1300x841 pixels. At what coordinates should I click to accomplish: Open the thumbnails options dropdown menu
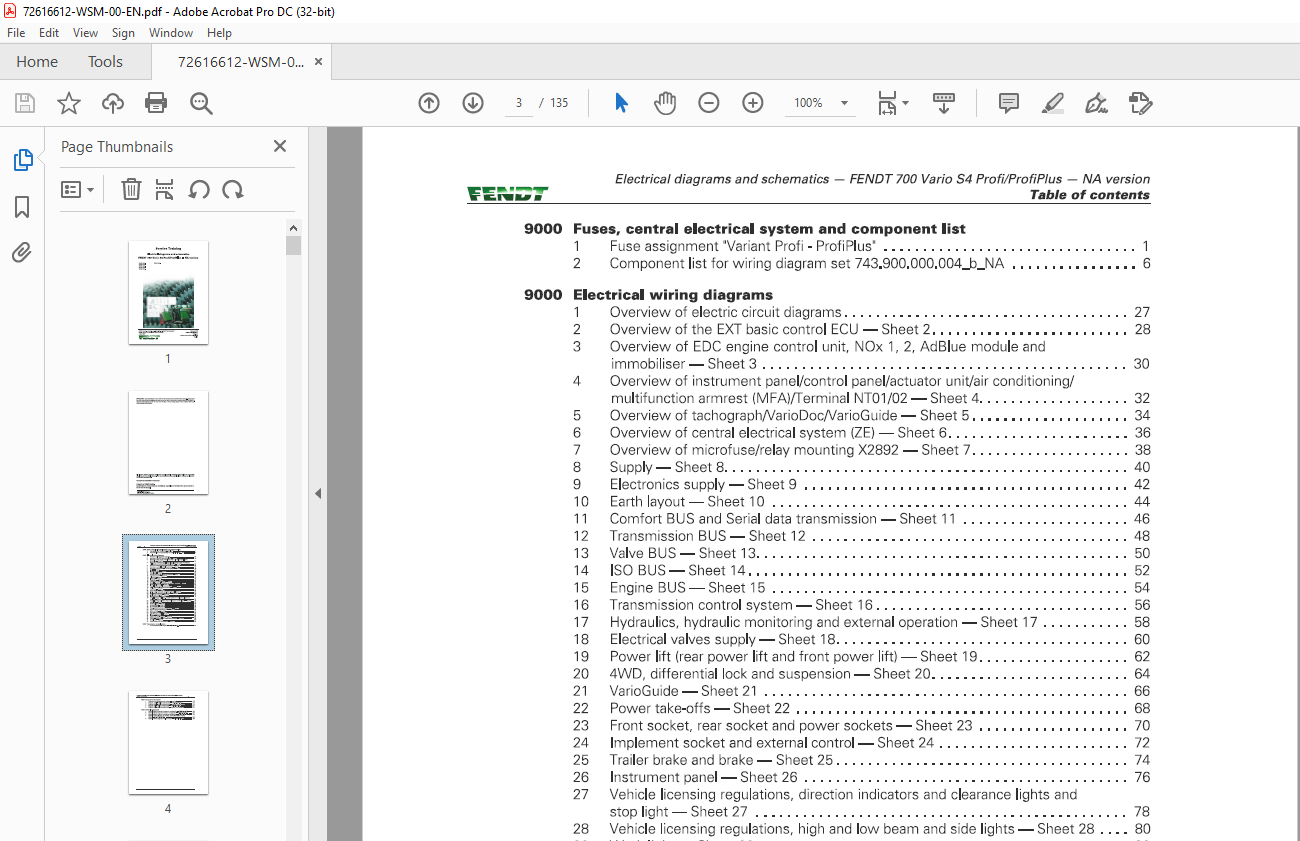[x=77, y=189]
